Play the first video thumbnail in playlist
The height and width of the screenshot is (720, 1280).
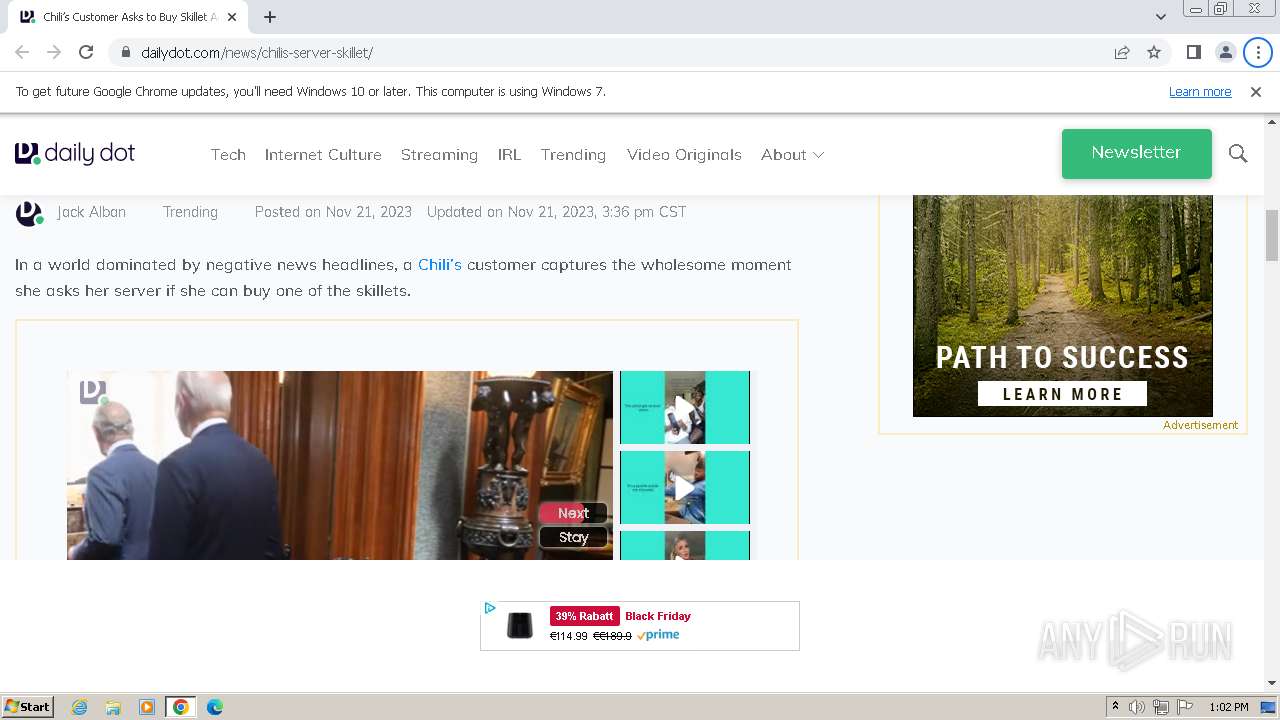coord(685,407)
